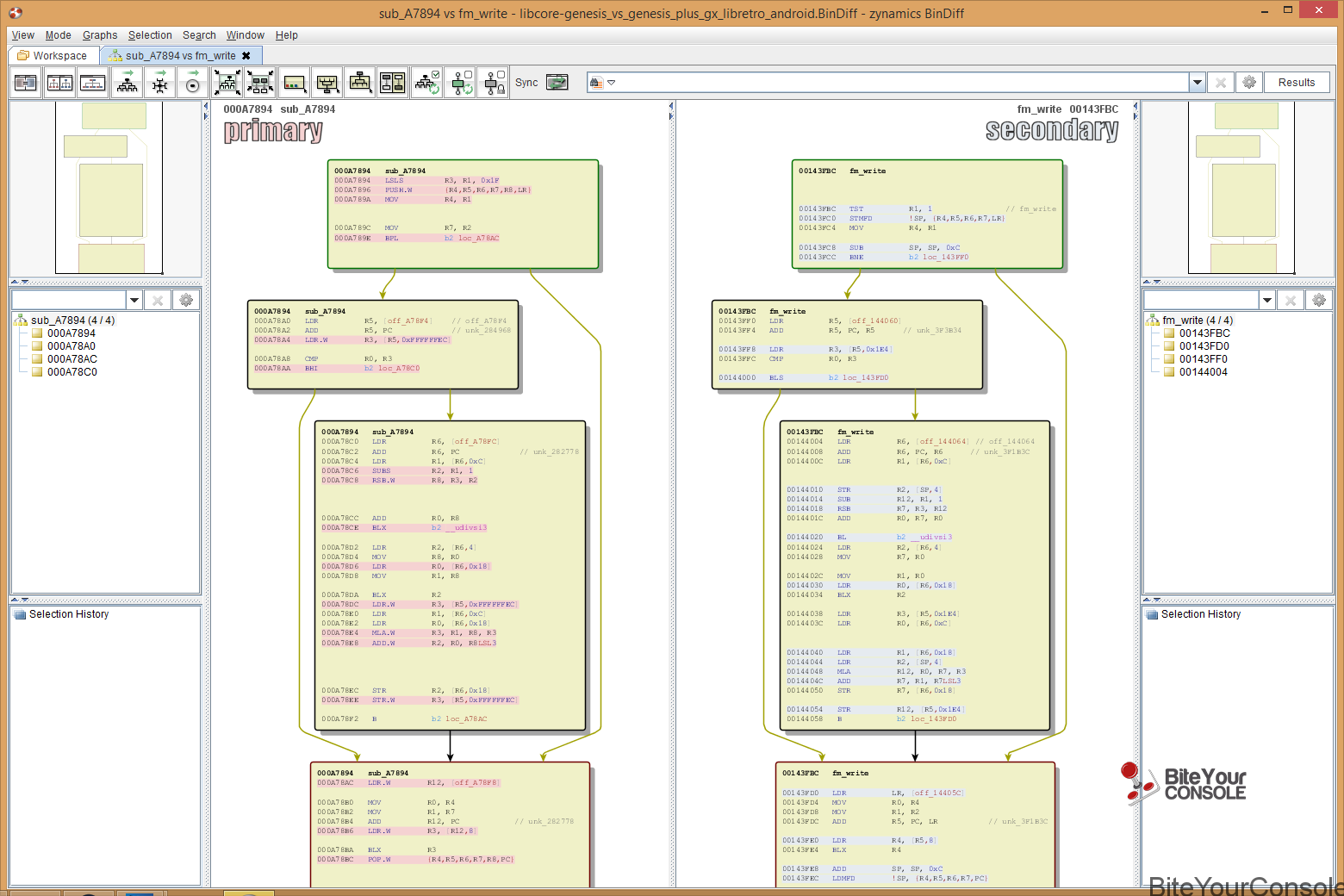Image resolution: width=1344 pixels, height=896 pixels.
Task: Select secondary exit node block starting 00143FD0
Action: point(915,824)
